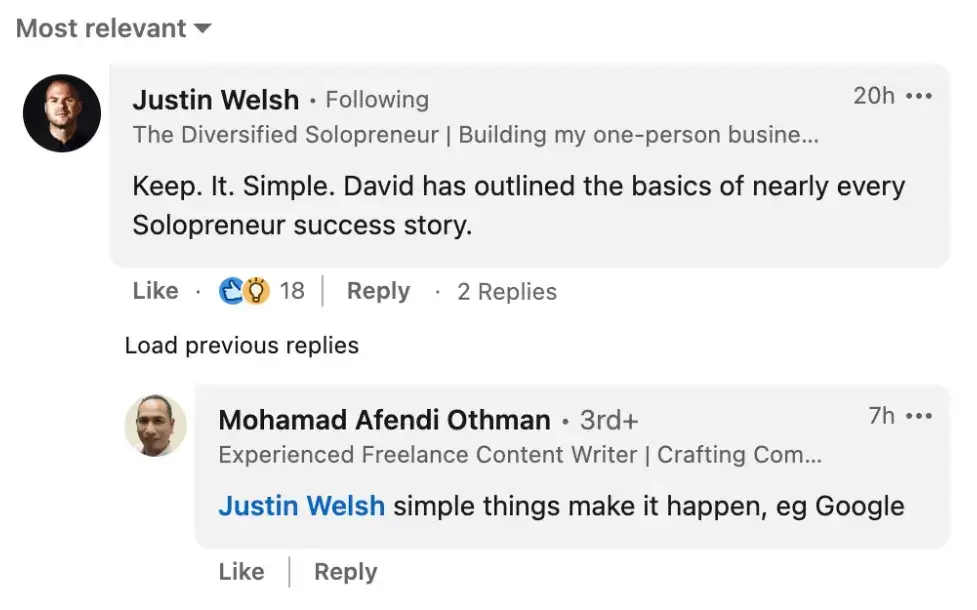
Task: Click Mohamad Afendi Othman's profile picture
Action: tap(155, 427)
